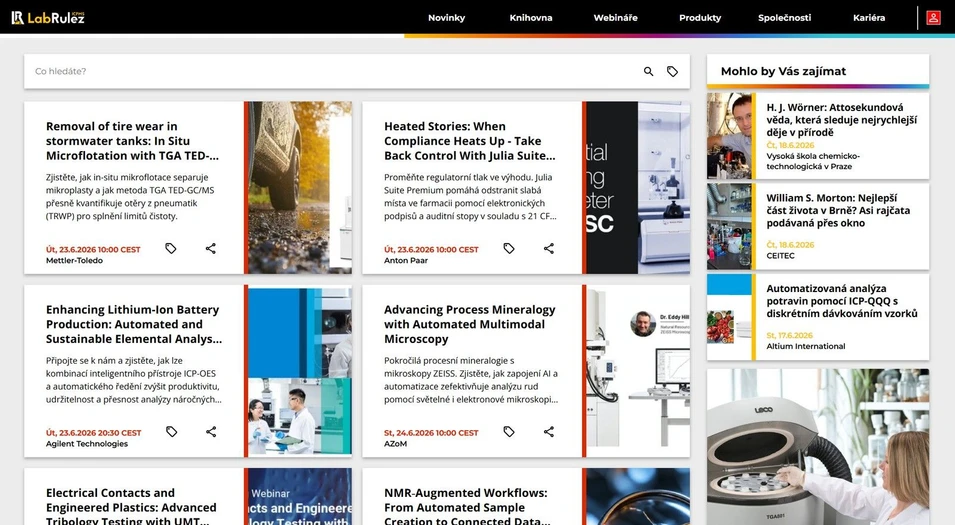Share the AZoM Process Mineralogy webinar

(x=549, y=432)
